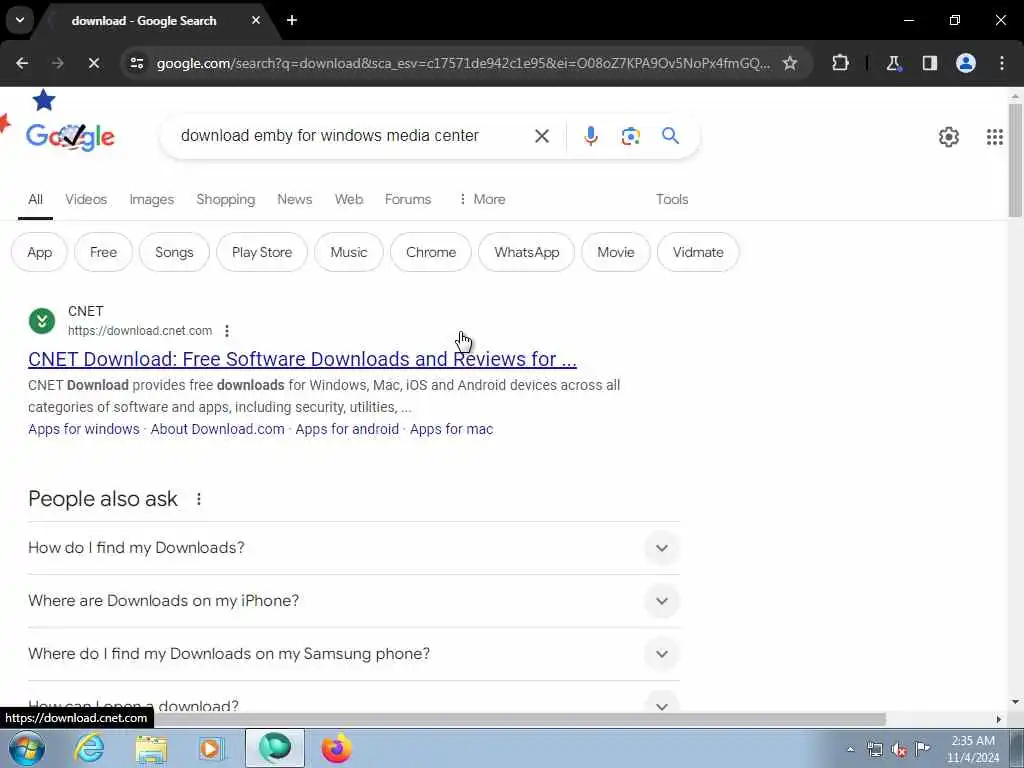Clear the search box with the X icon

click(x=541, y=136)
